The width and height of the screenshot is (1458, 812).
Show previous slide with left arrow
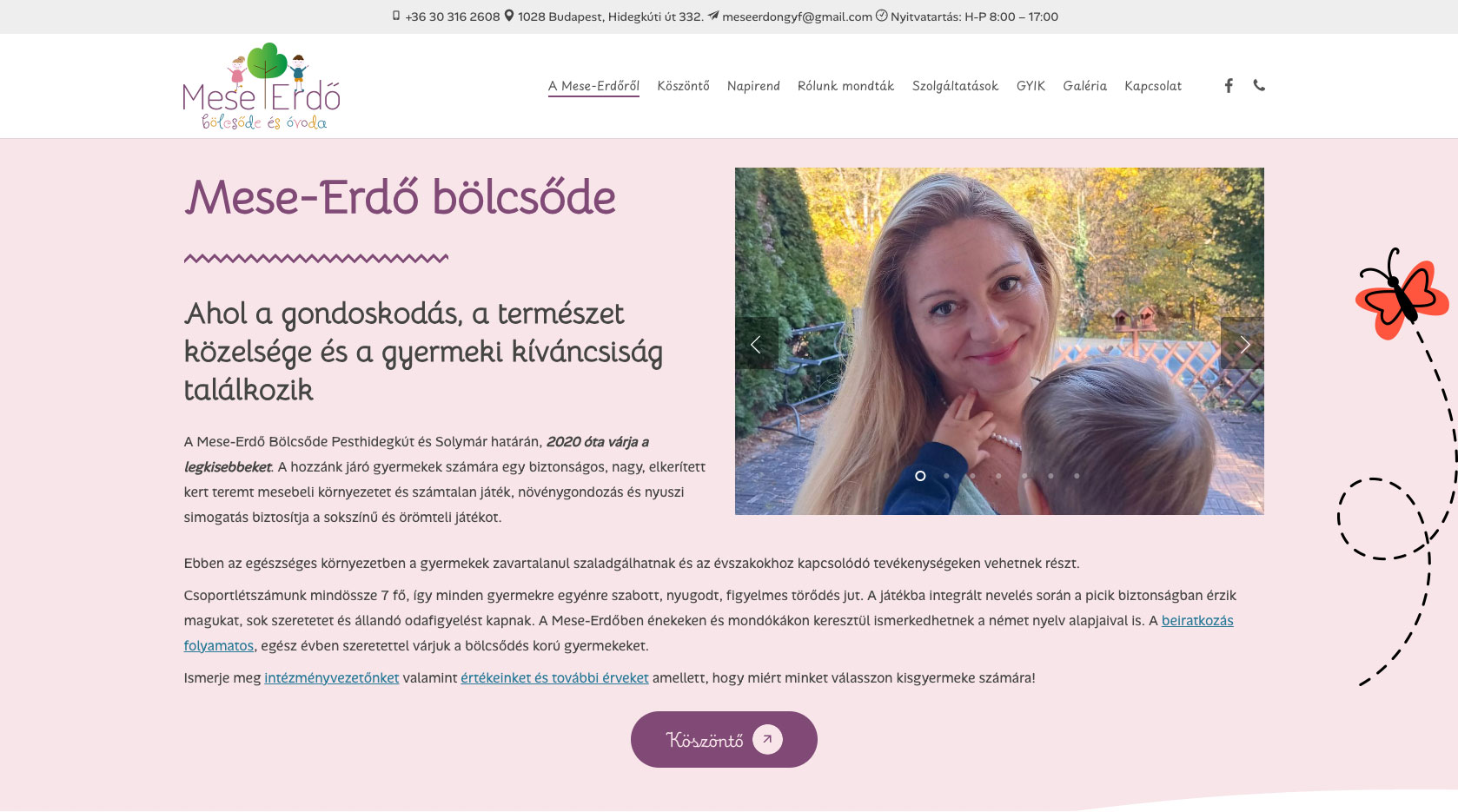[x=756, y=344]
